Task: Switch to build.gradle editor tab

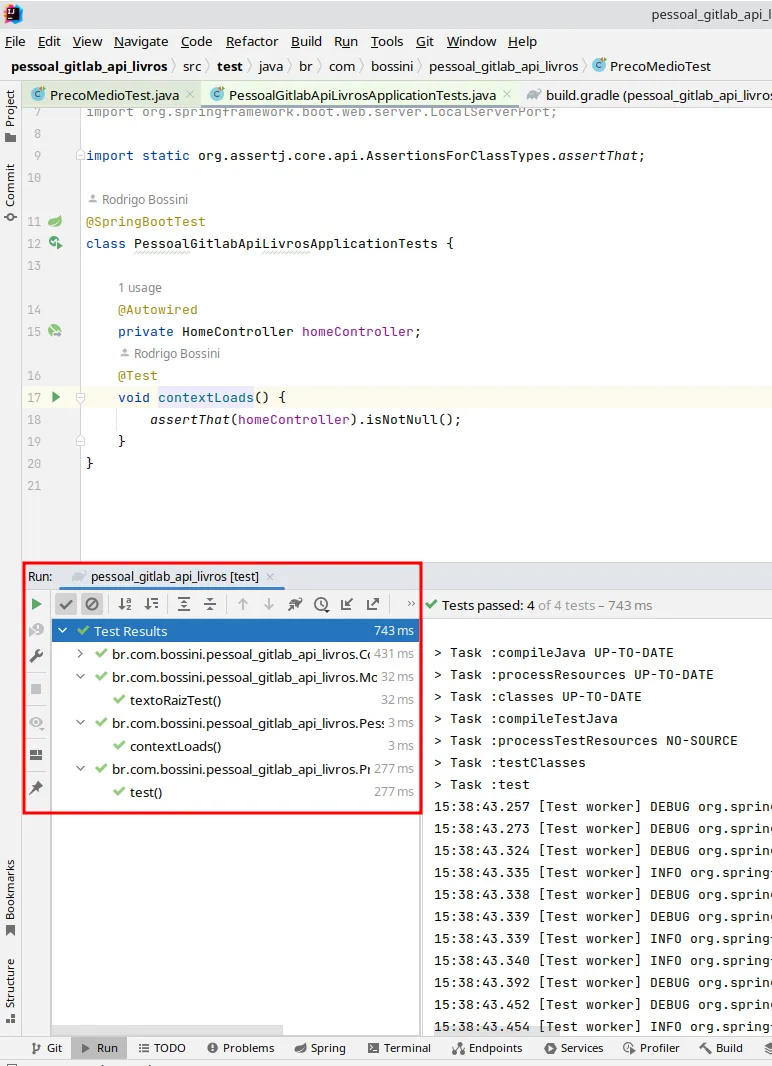Action: [649, 94]
